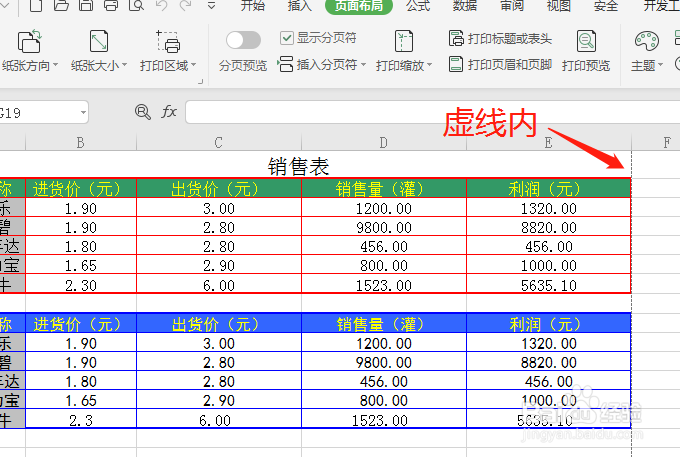680x457 pixels.
Task: Click cell 5635.10 in red-bordered table
Action: [x=549, y=284]
